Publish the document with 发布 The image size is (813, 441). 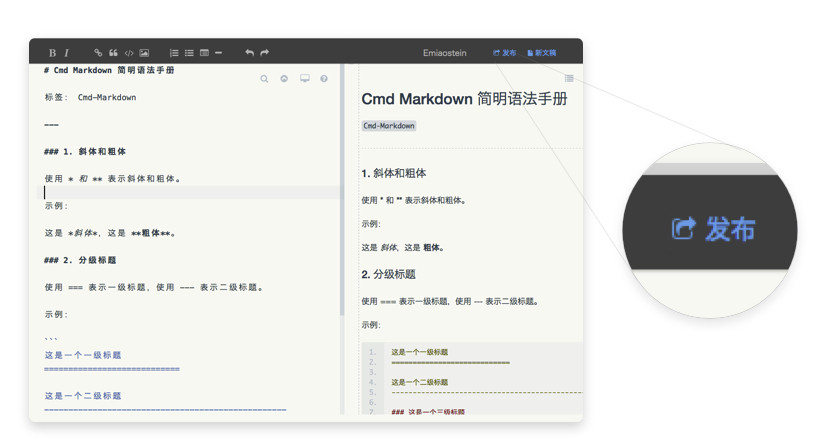coord(504,53)
